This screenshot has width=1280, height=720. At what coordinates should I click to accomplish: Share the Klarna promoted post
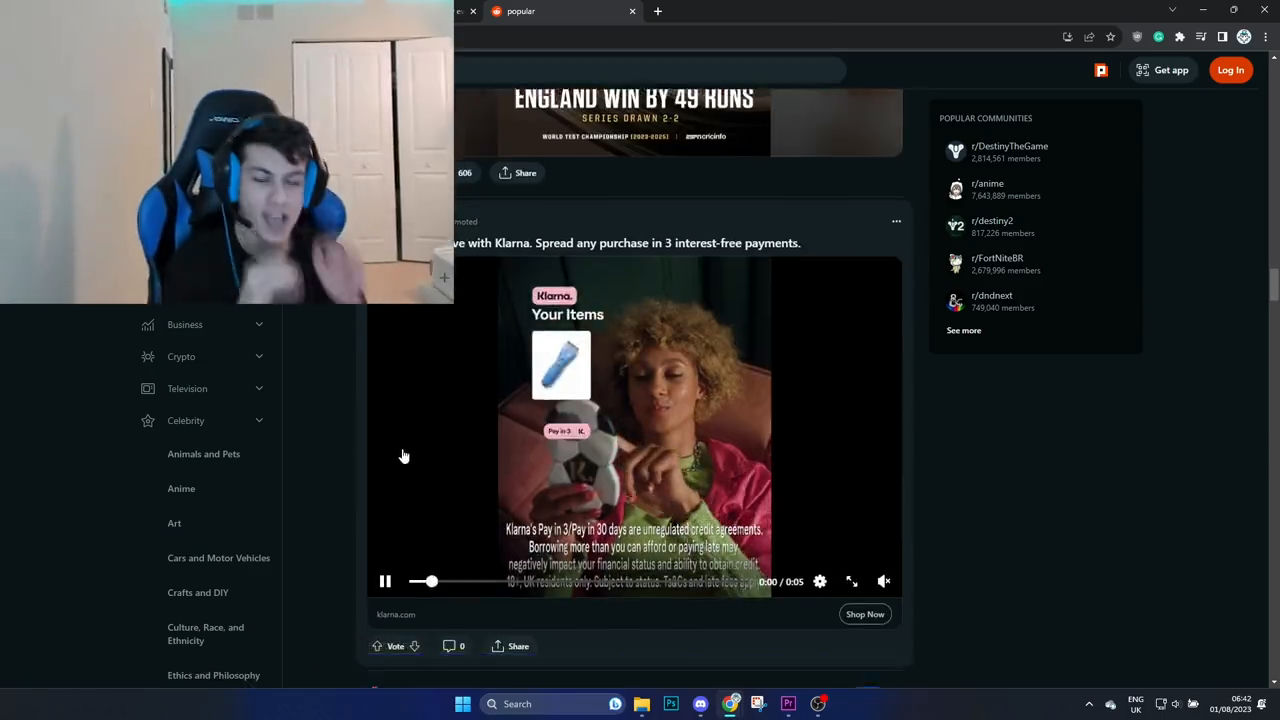click(510, 646)
